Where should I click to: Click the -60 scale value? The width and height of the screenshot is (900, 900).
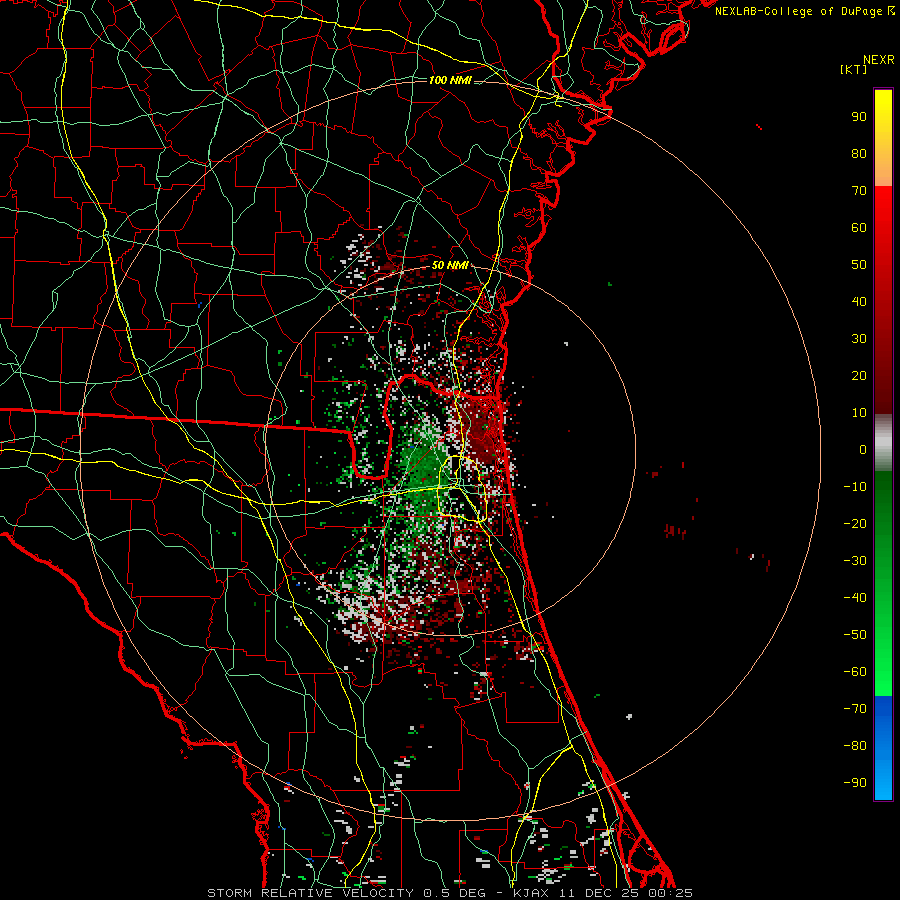tap(855, 672)
